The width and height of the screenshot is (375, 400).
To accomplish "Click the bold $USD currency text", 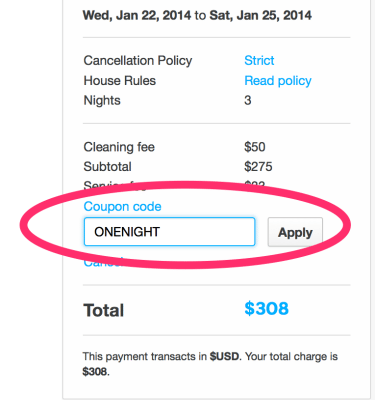I will [224, 356].
